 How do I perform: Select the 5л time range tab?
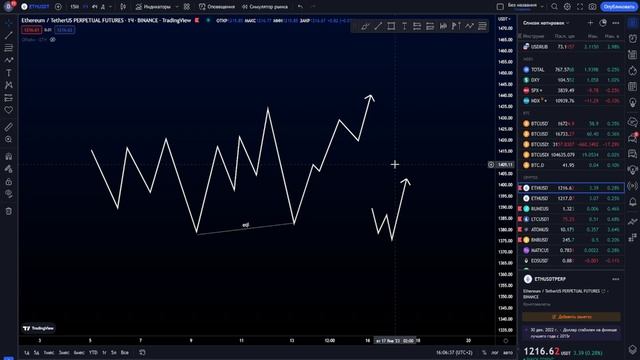tap(113, 352)
